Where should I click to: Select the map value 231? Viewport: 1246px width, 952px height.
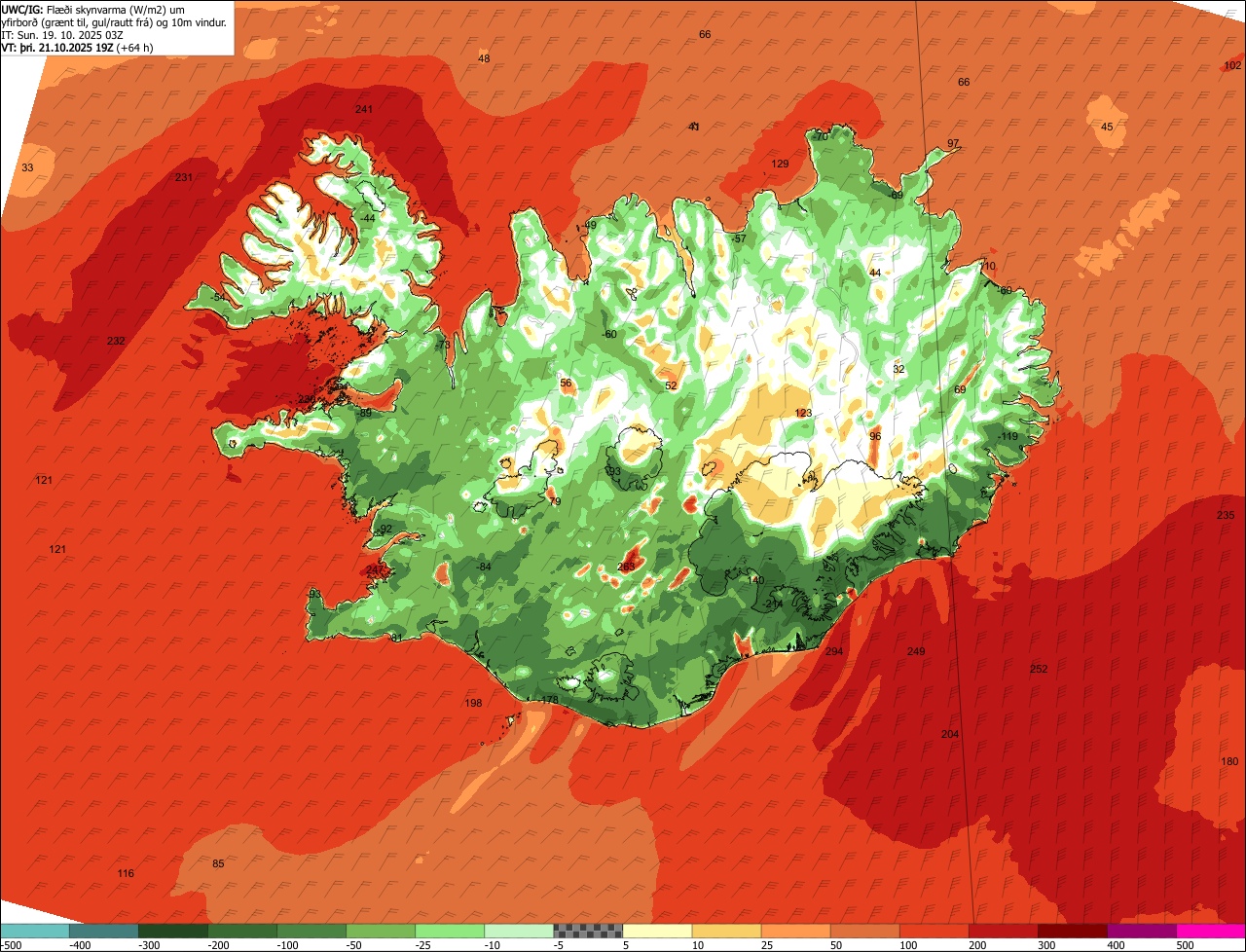click(x=184, y=177)
